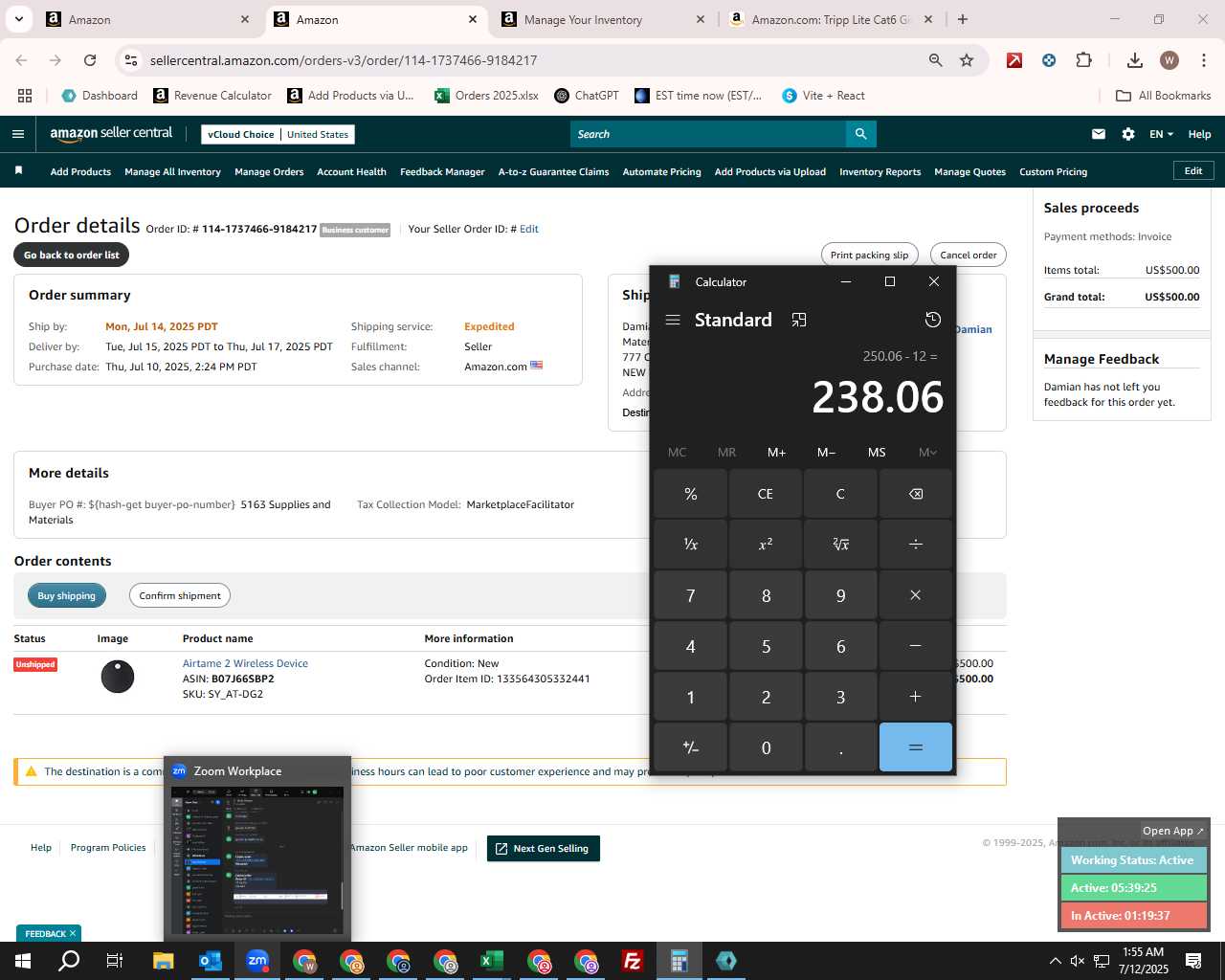Screen dimensions: 1225x980
Task: Open Excel from the Windows taskbar
Action: pyautogui.click(x=491, y=961)
